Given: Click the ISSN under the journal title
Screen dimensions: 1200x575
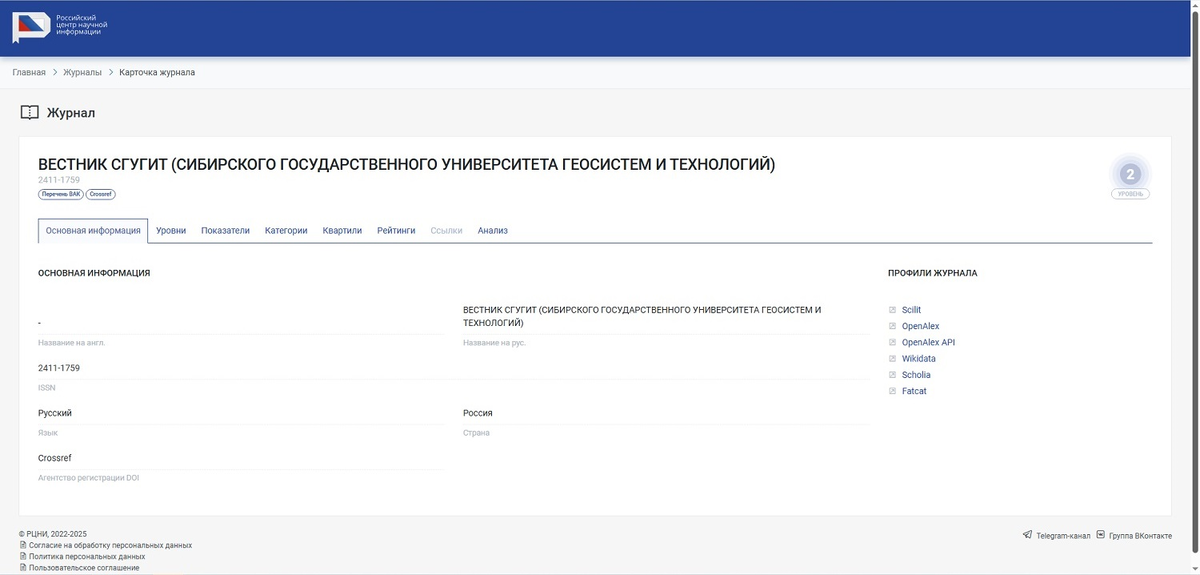Looking at the screenshot, I should click(59, 180).
